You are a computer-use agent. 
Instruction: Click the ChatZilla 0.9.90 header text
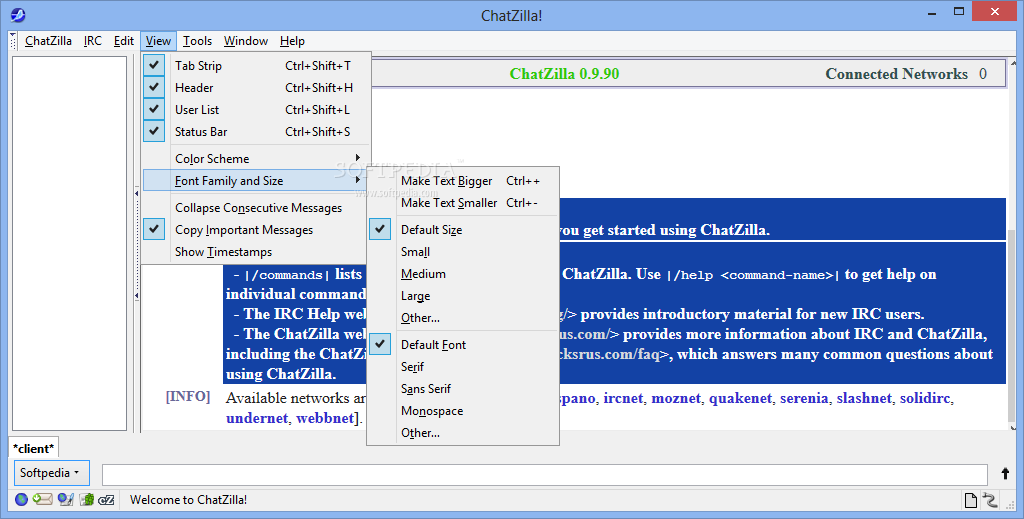coord(564,74)
